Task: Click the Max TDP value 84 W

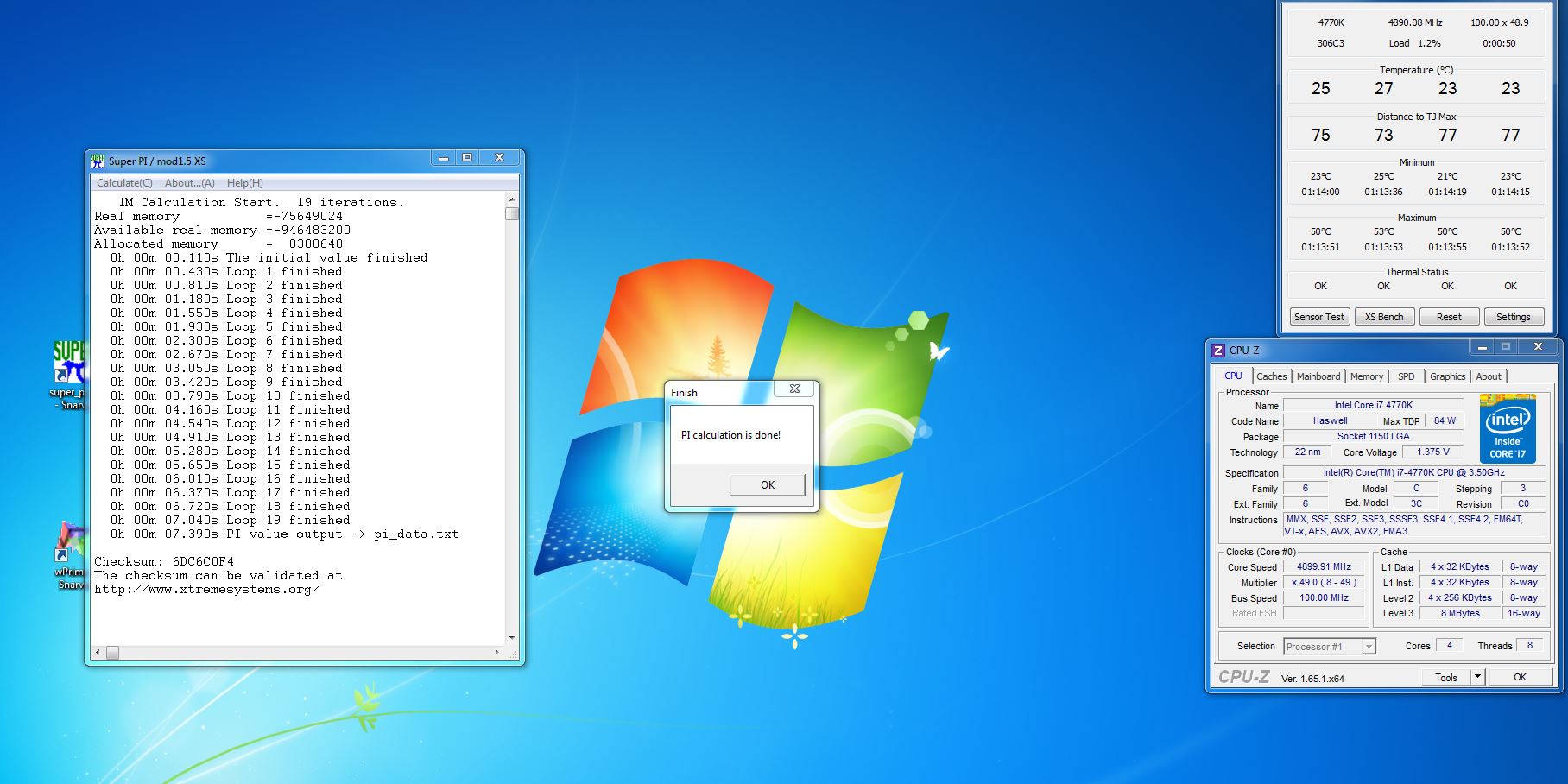Action: pos(1445,420)
